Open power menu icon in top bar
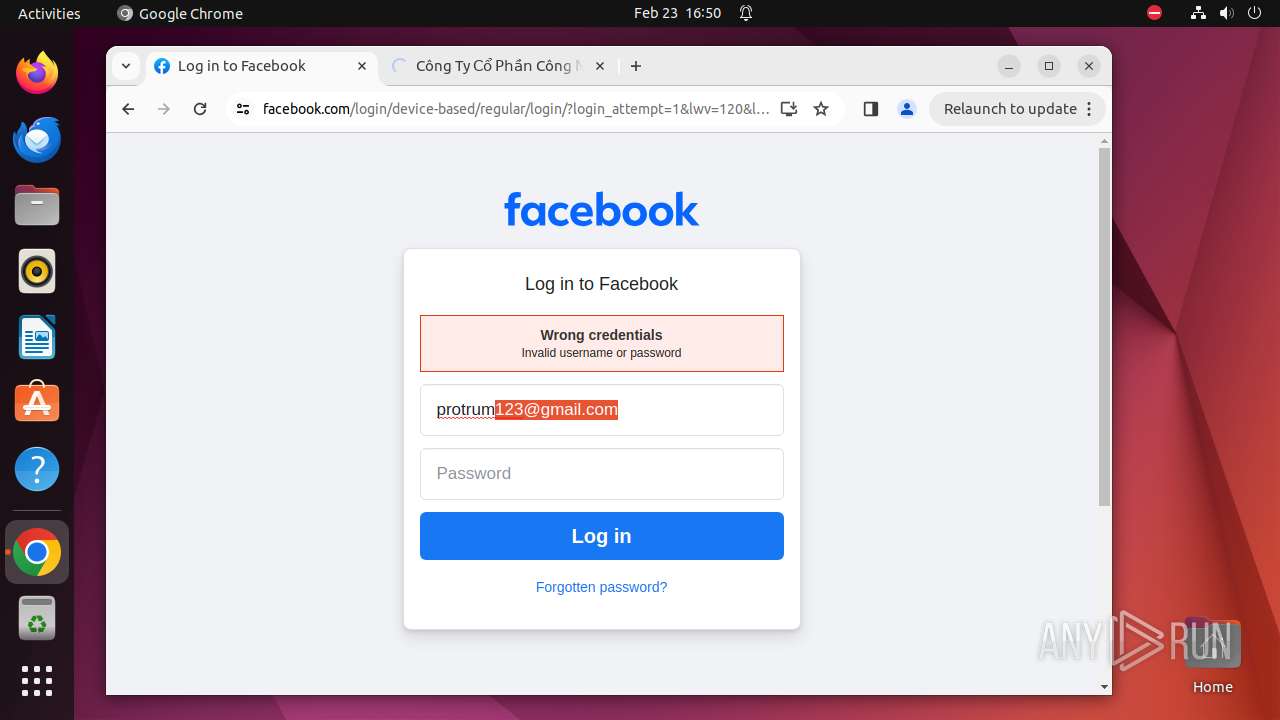This screenshot has height=720, width=1280. pyautogui.click(x=1255, y=13)
